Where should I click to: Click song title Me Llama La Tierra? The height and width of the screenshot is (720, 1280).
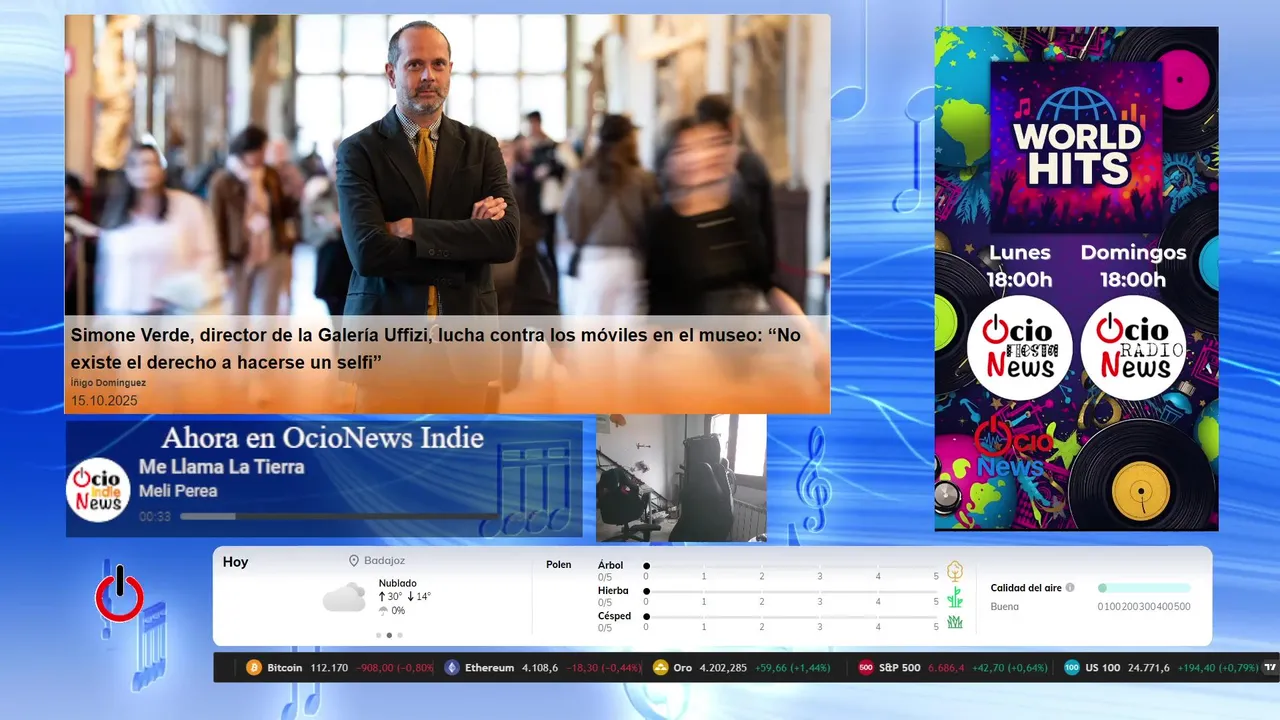(x=221, y=467)
